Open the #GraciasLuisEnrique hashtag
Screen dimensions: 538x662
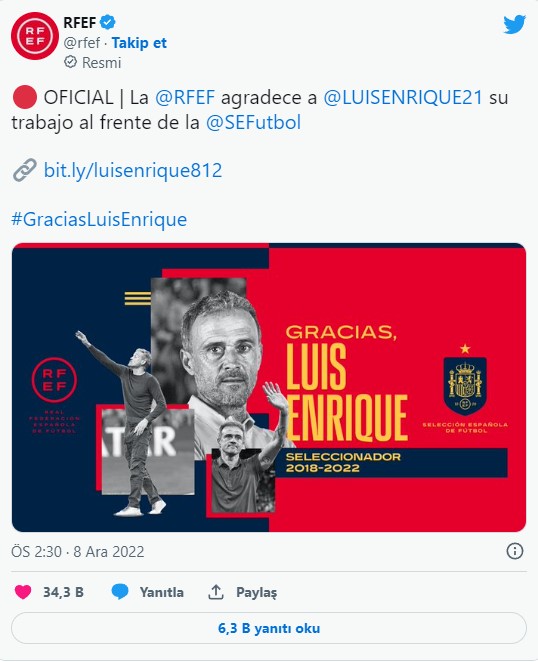coord(99,220)
